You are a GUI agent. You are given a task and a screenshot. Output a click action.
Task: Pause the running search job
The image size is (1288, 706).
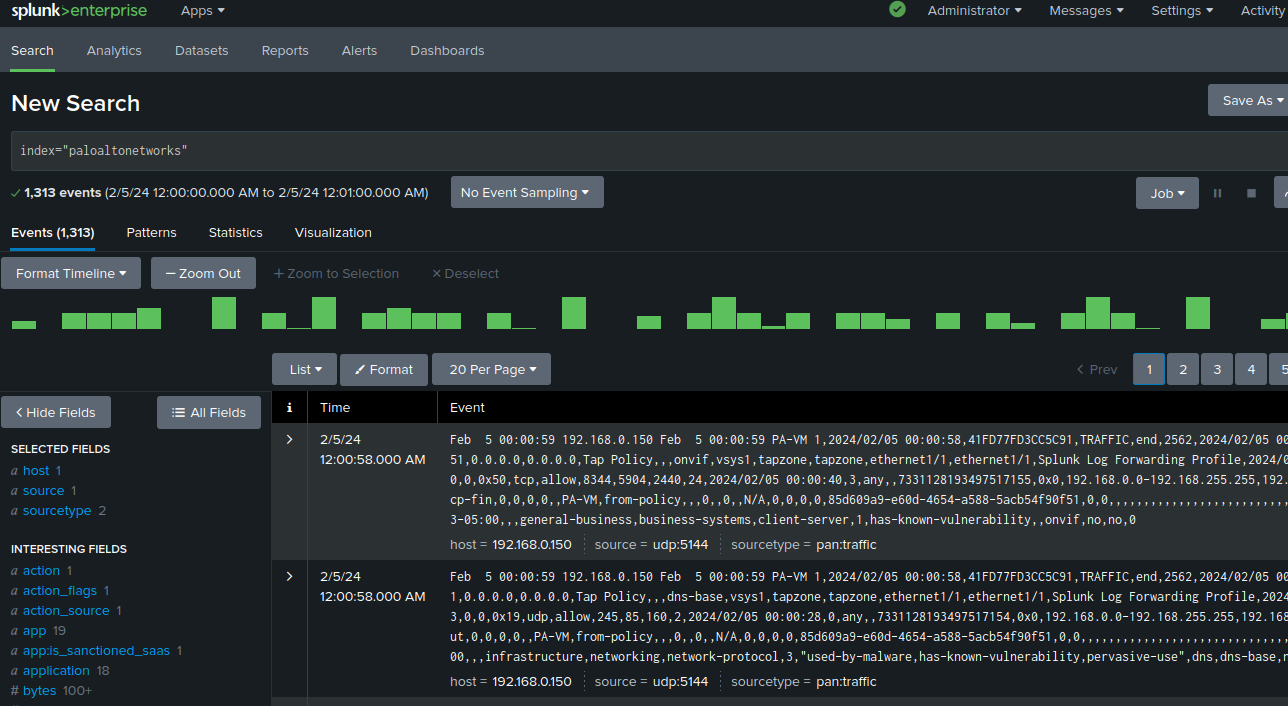[1217, 192]
